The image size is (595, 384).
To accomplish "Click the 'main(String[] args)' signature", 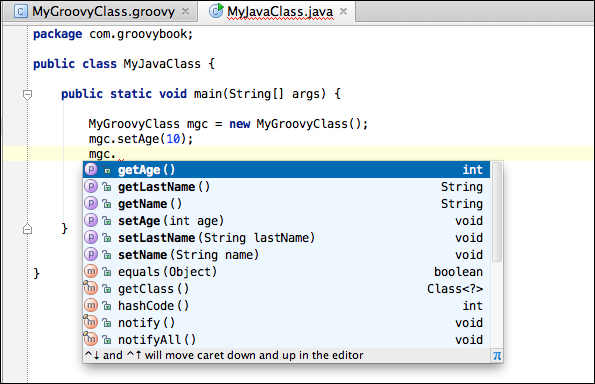I will click(260, 94).
